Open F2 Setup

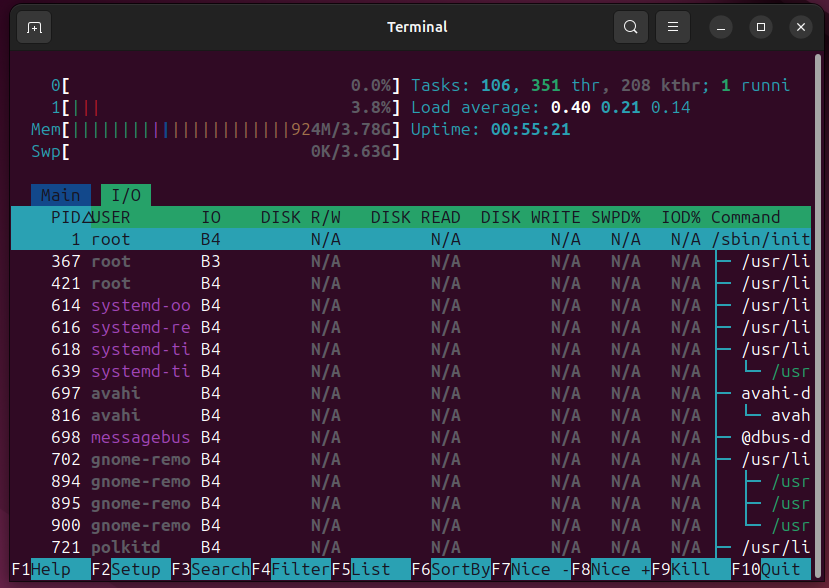131,569
